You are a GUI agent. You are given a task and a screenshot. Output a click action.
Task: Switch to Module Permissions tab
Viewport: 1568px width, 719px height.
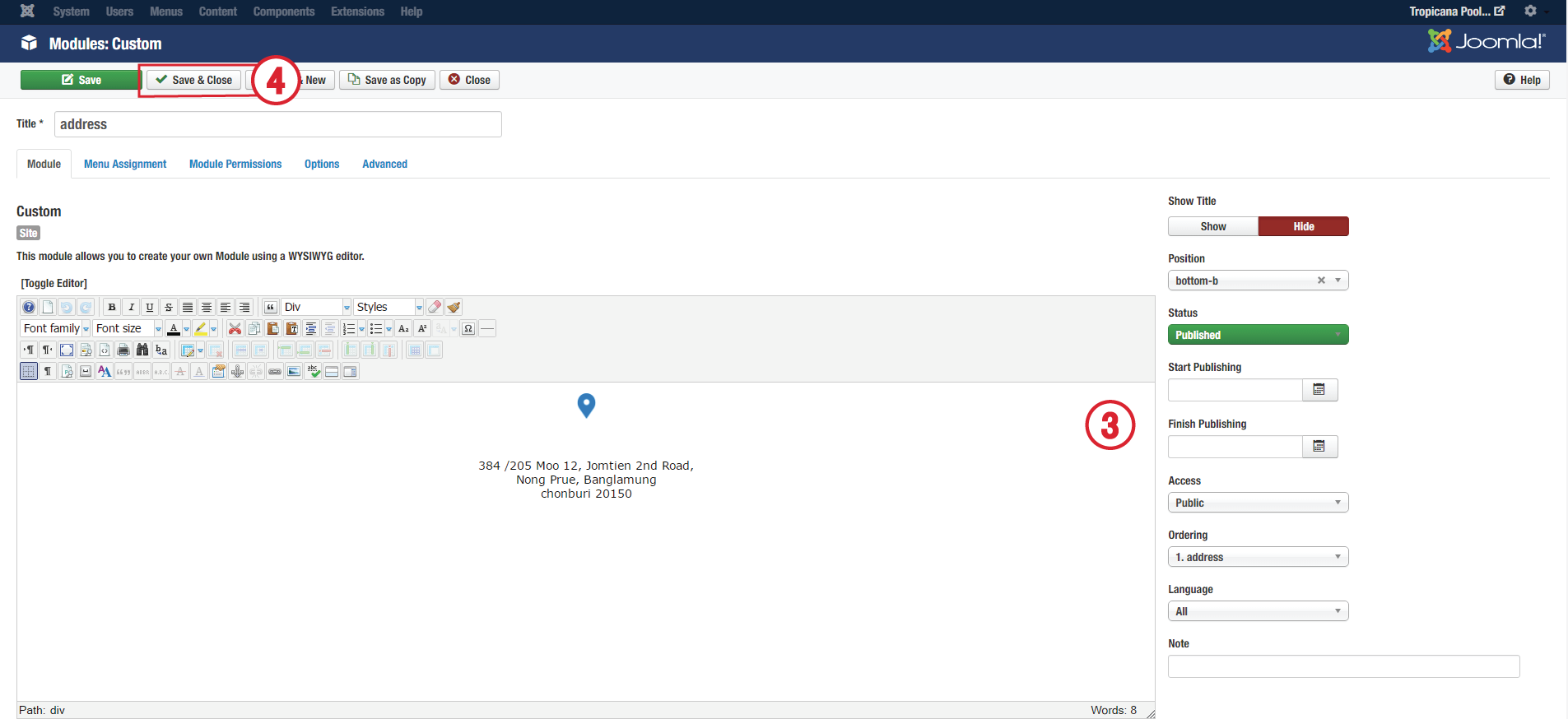tap(235, 164)
